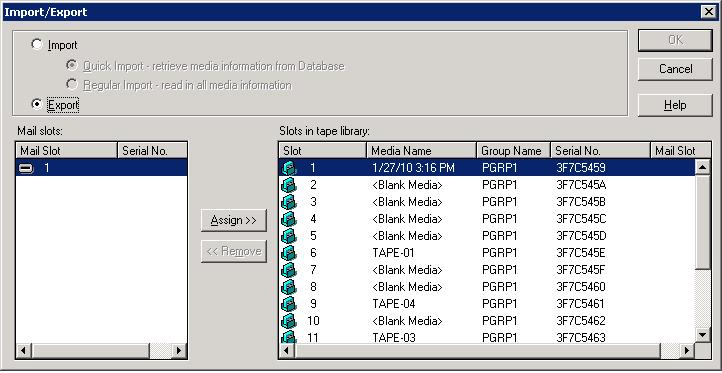Click serial number 3F7C5459
Screen dimensions: 722x373
pyautogui.click(x=581, y=168)
